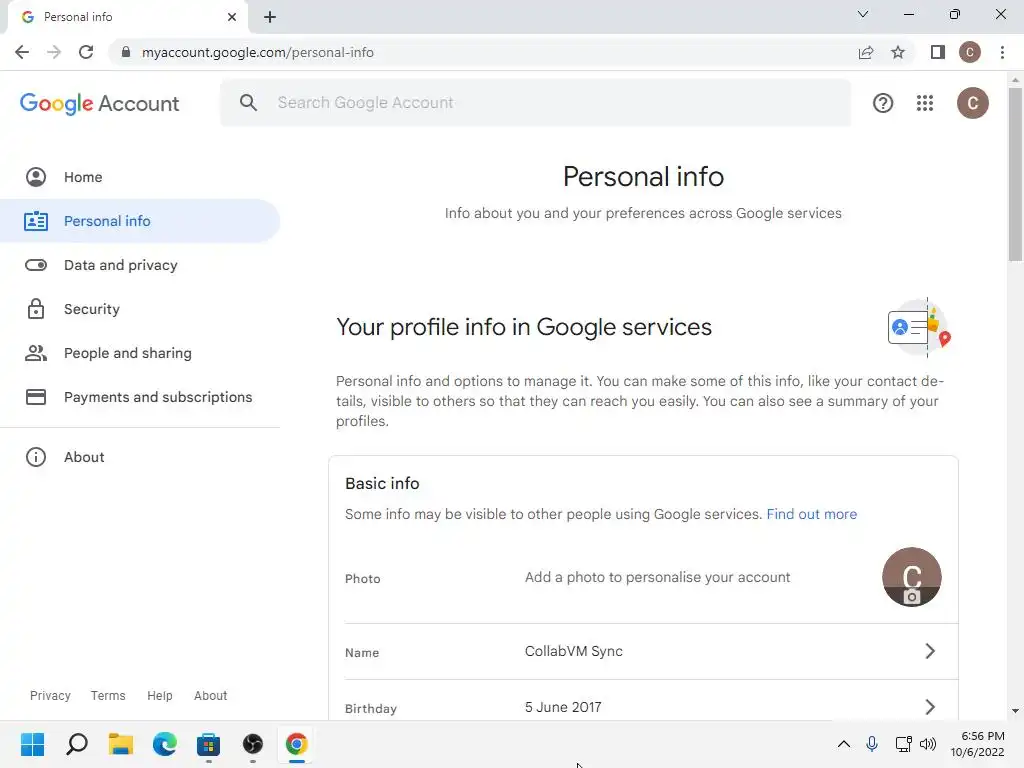View site lock information icon
This screenshot has width=1024, height=768.
click(126, 52)
